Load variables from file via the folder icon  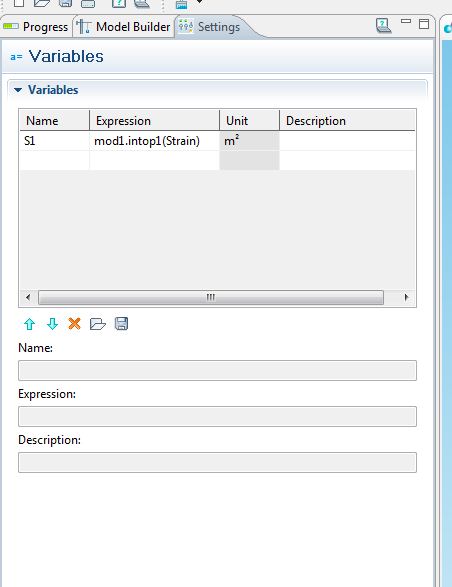pyautogui.click(x=98, y=324)
